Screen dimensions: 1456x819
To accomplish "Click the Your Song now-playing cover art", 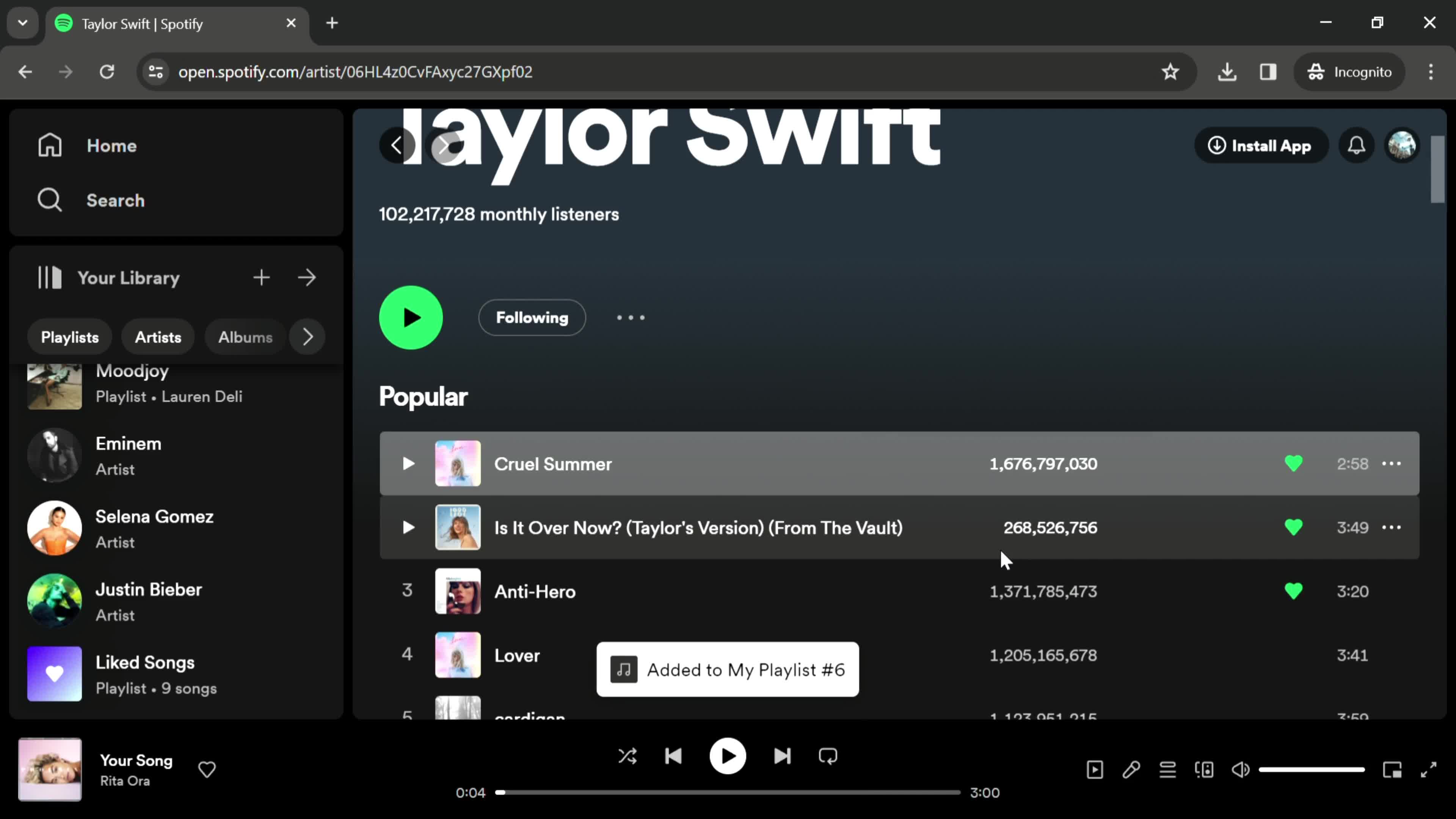I will pos(50,769).
